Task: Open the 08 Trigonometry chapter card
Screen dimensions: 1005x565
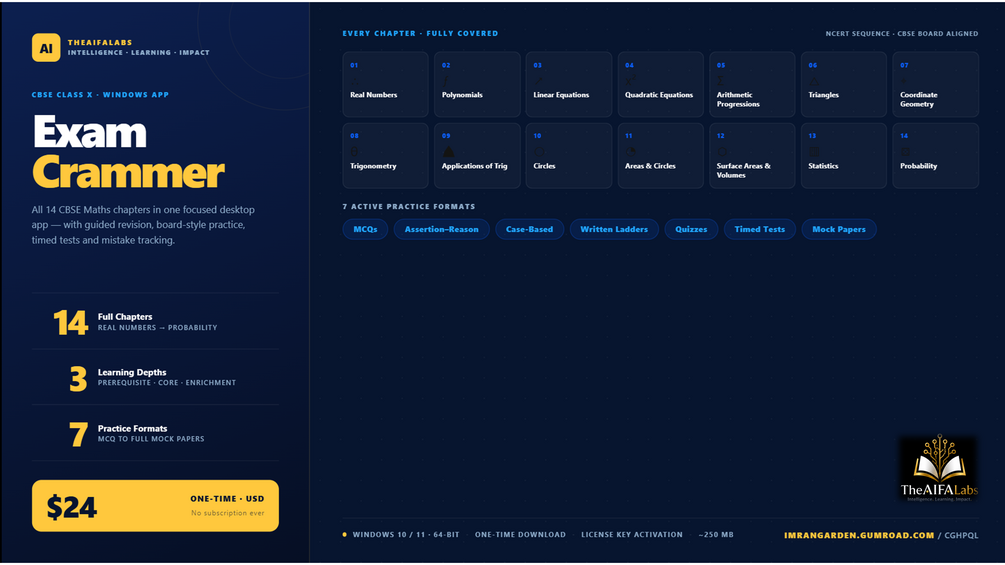Action: coord(385,156)
